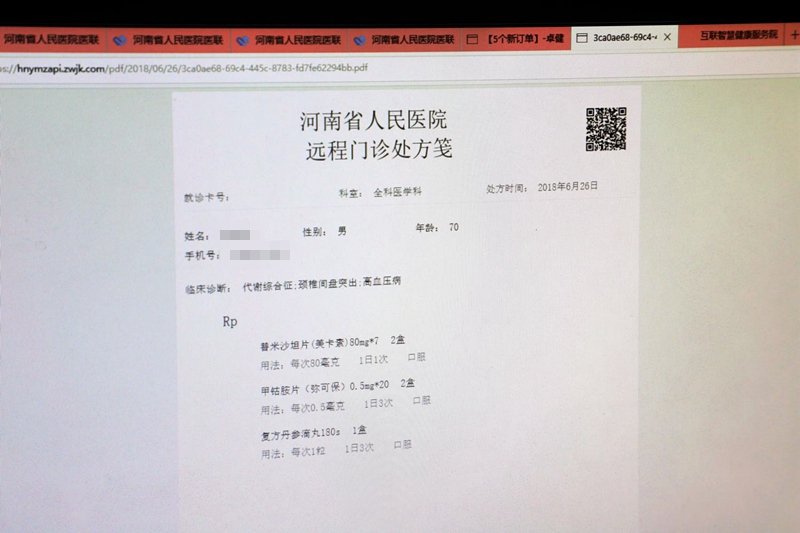This screenshot has width=800, height=533.
Task: Click the 远程门诊处方笺 subtitle
Action: tap(379, 150)
